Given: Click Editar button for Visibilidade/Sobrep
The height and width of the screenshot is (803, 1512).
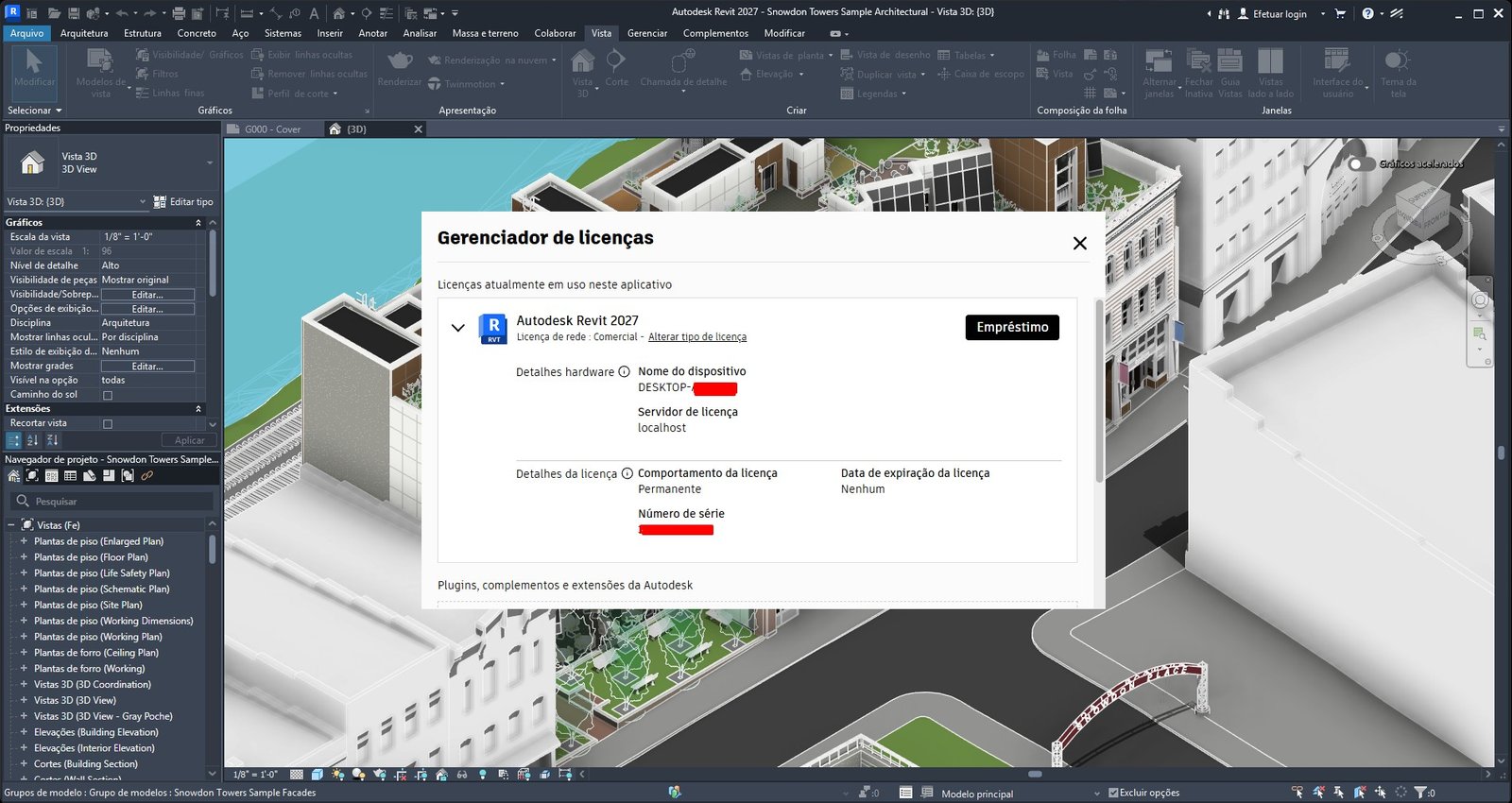Looking at the screenshot, I should tap(147, 295).
